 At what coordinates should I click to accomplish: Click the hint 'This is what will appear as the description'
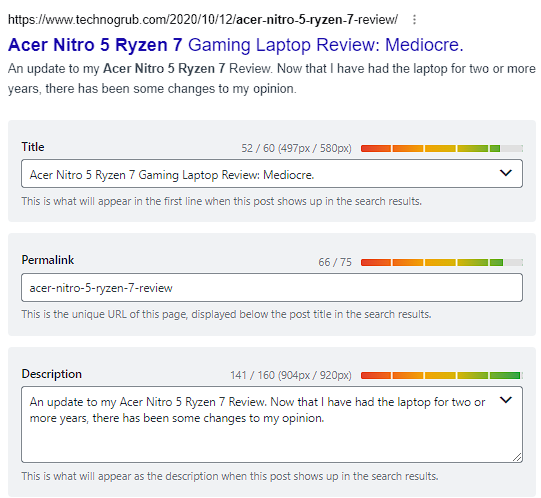coord(230,476)
